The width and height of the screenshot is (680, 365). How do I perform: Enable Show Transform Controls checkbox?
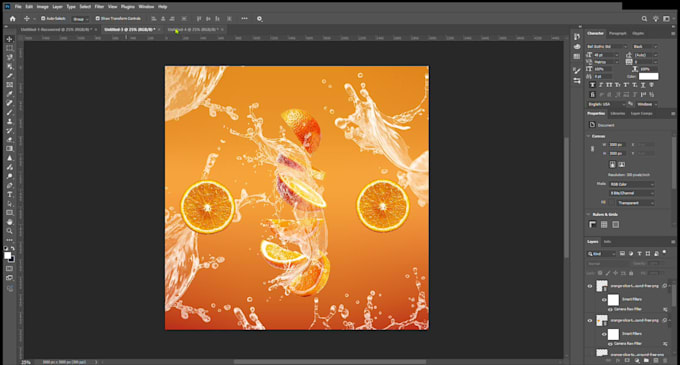tap(98, 19)
